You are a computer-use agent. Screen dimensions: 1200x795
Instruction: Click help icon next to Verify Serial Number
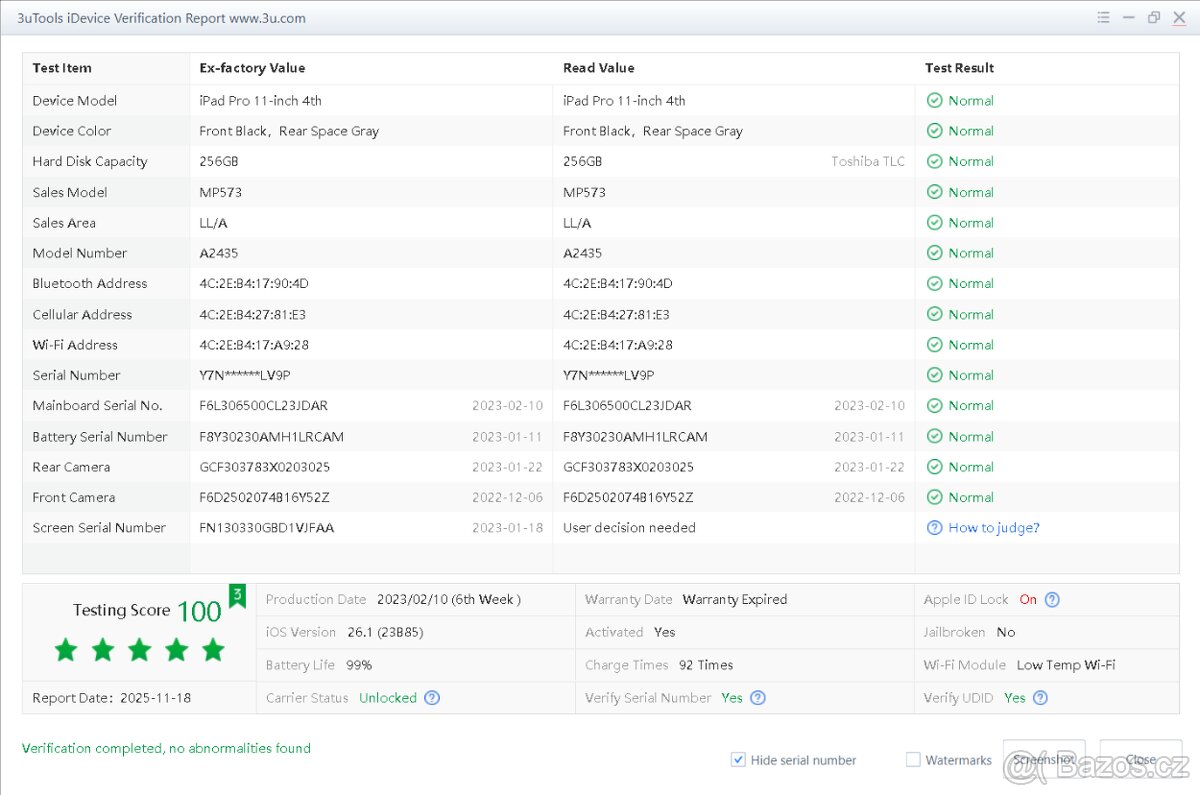pyautogui.click(x=758, y=698)
